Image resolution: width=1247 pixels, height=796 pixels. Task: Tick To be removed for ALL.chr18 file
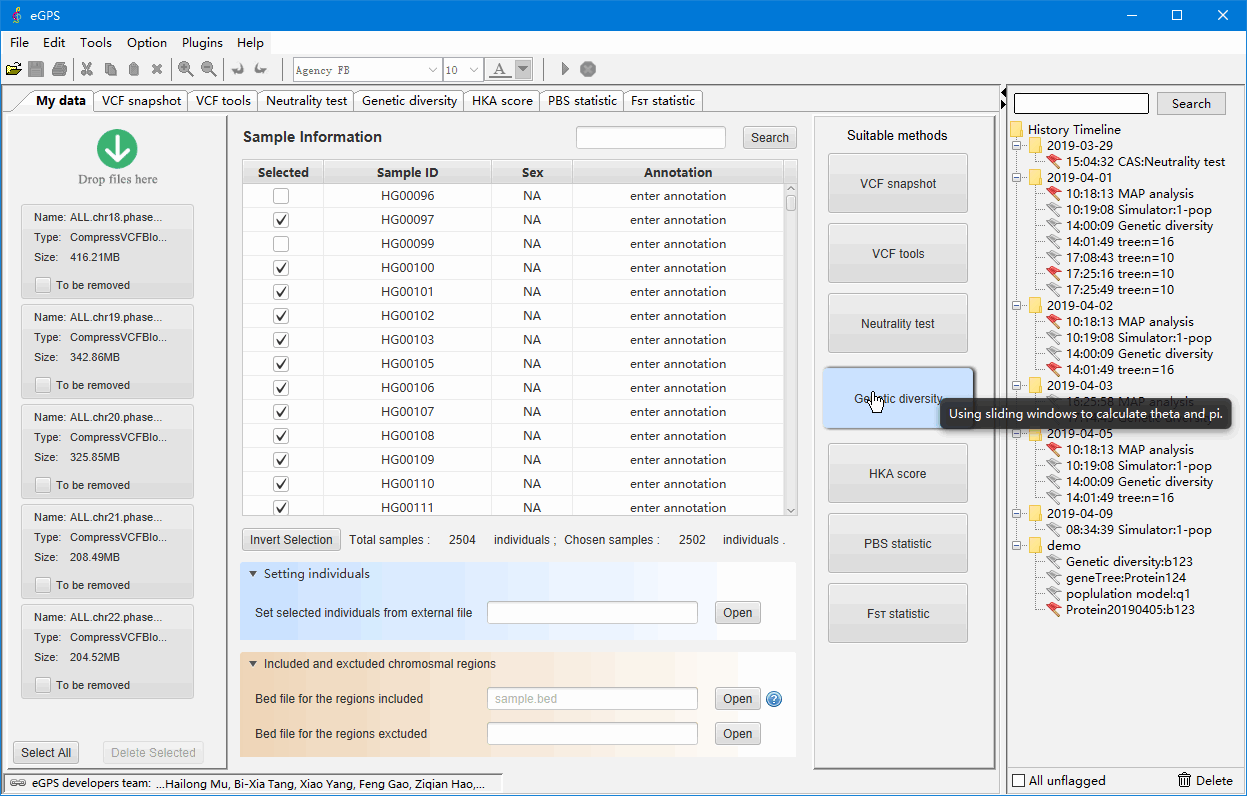pos(43,285)
